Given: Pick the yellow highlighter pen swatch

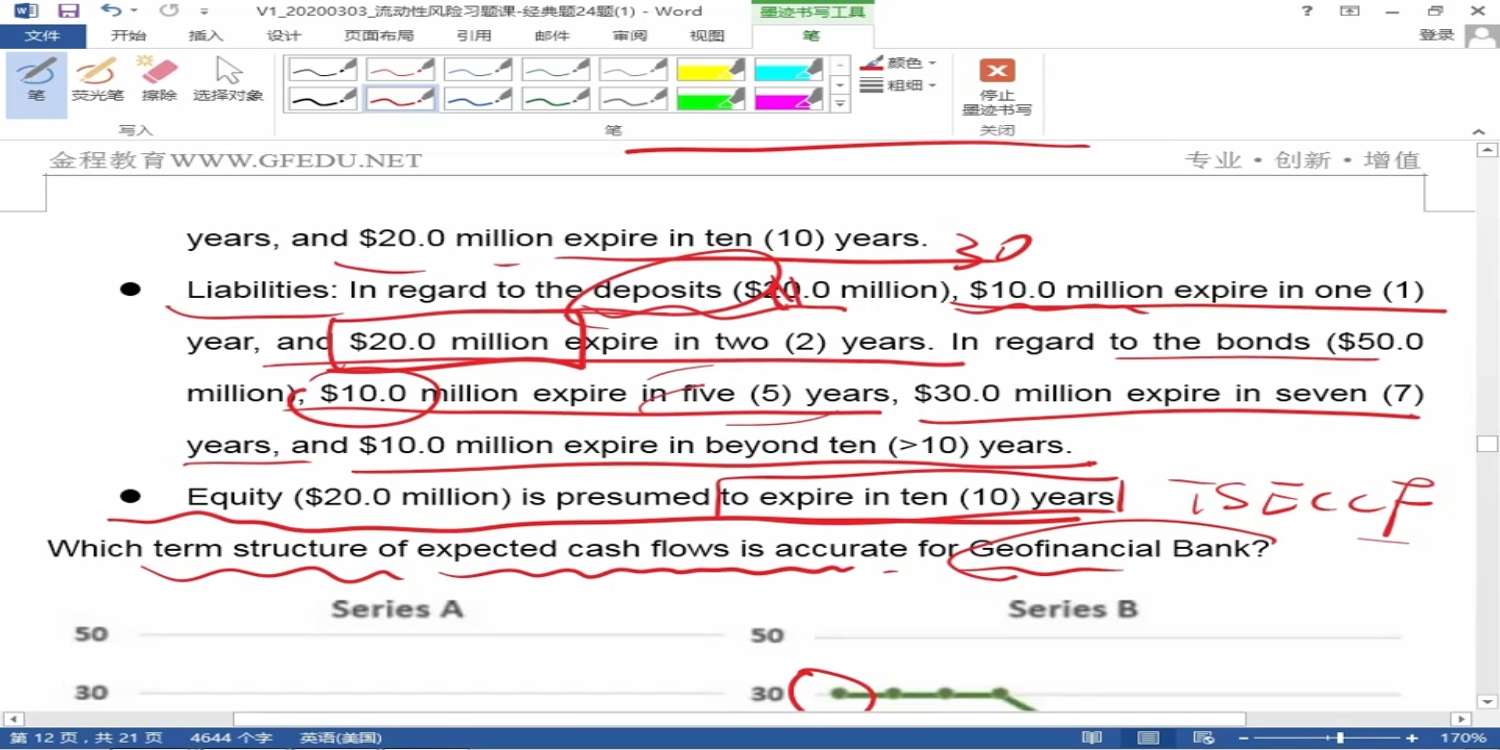Looking at the screenshot, I should (710, 69).
